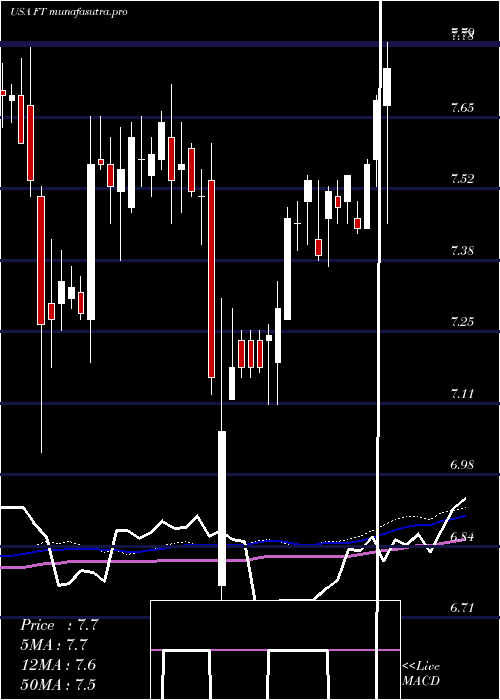500x700 pixels.
Task: Click the 6.84 price axis label
Action: (462, 536)
